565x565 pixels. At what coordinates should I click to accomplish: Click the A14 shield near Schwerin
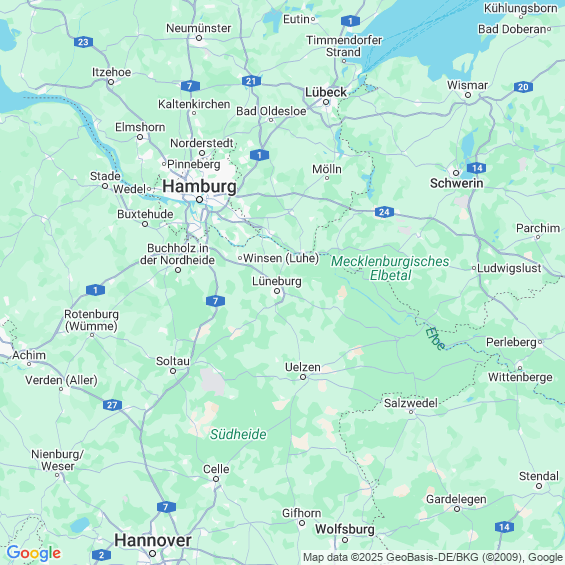pos(477,168)
